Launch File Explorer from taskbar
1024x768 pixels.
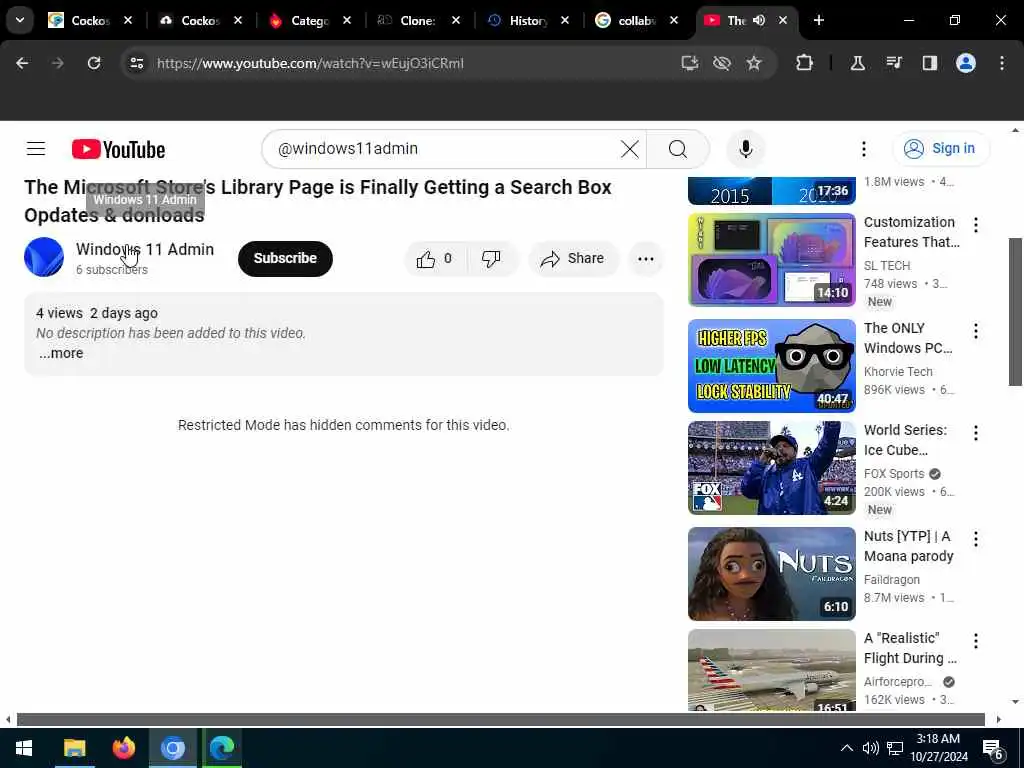(74, 748)
